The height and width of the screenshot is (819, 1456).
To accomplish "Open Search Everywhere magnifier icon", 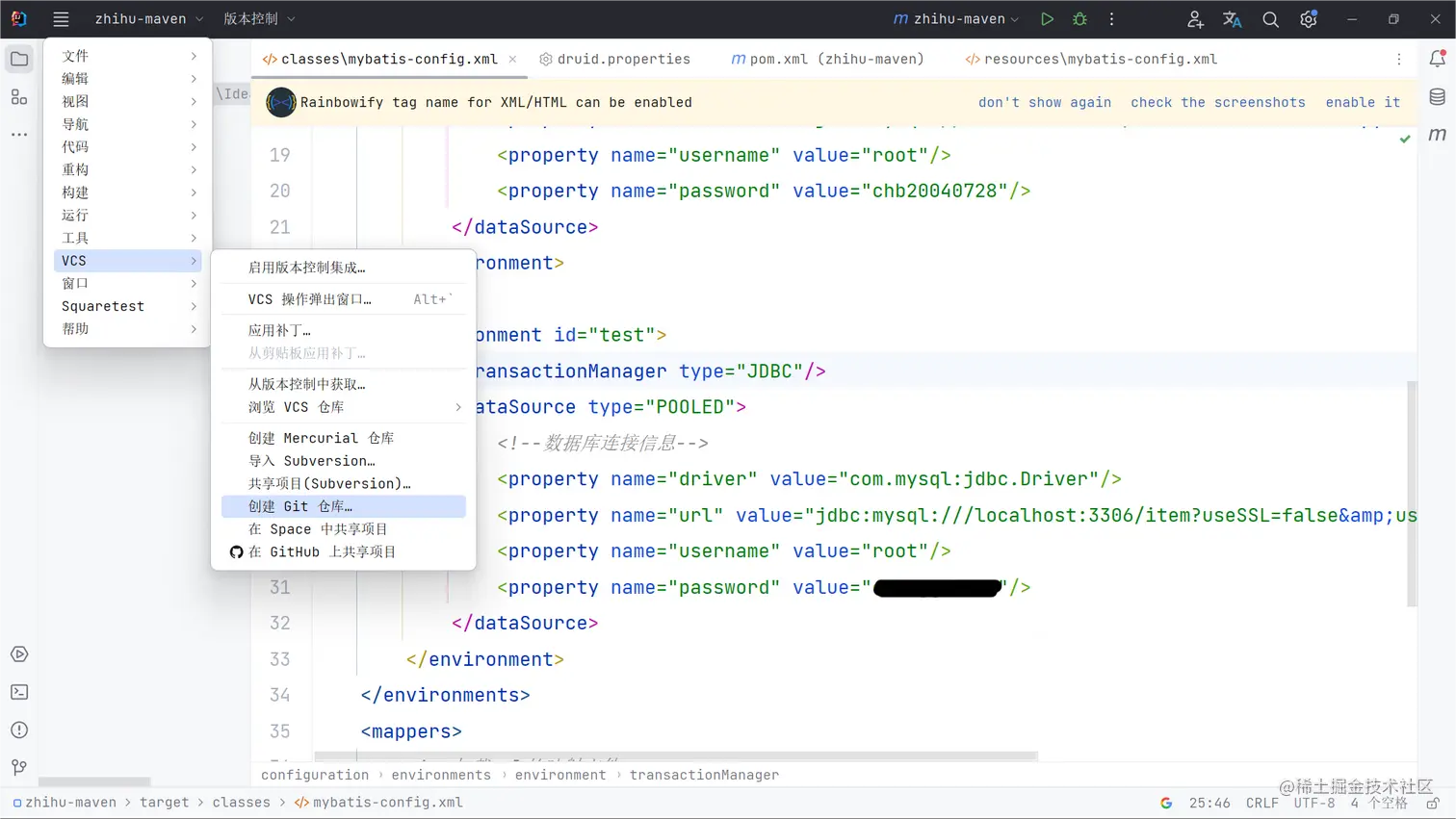I will tap(1270, 19).
